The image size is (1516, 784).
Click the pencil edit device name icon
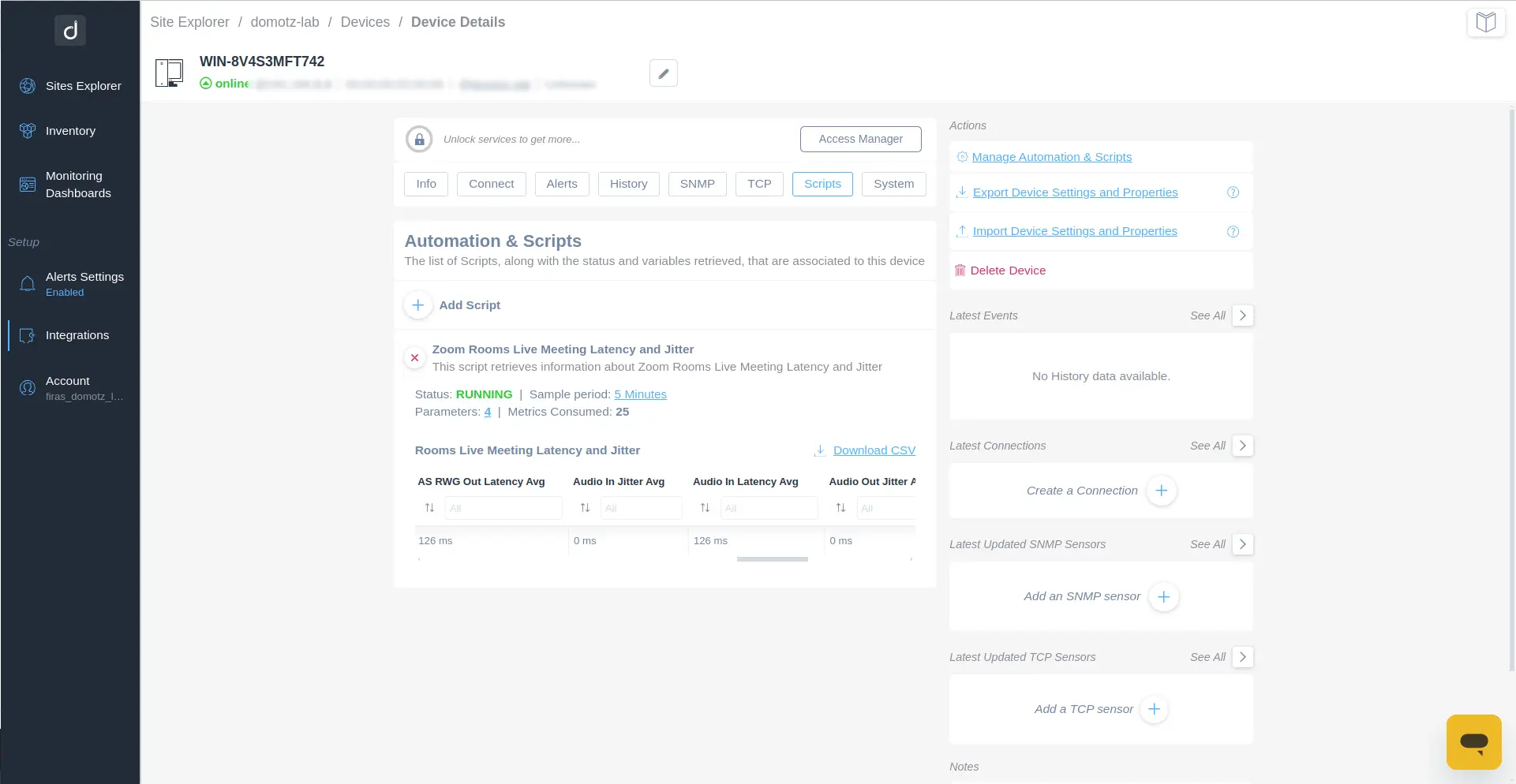[663, 73]
